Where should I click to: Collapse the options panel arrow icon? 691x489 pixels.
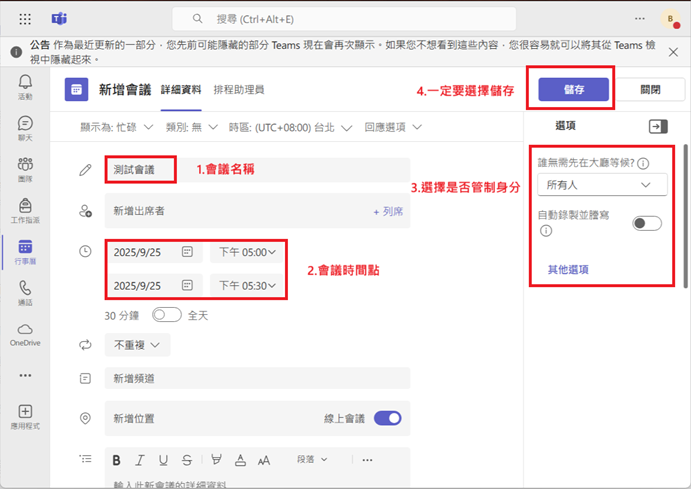657,126
